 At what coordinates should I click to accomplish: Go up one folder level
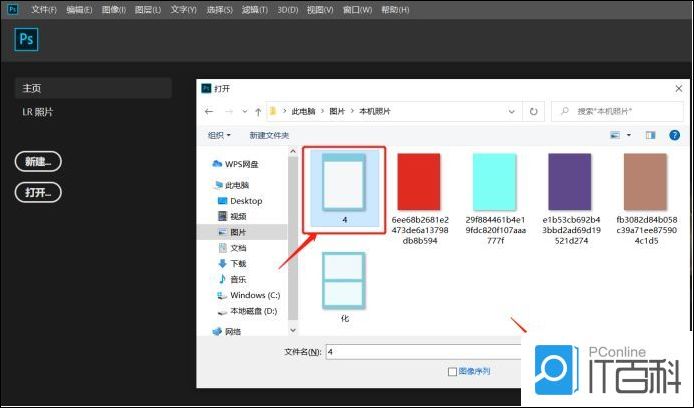257,111
